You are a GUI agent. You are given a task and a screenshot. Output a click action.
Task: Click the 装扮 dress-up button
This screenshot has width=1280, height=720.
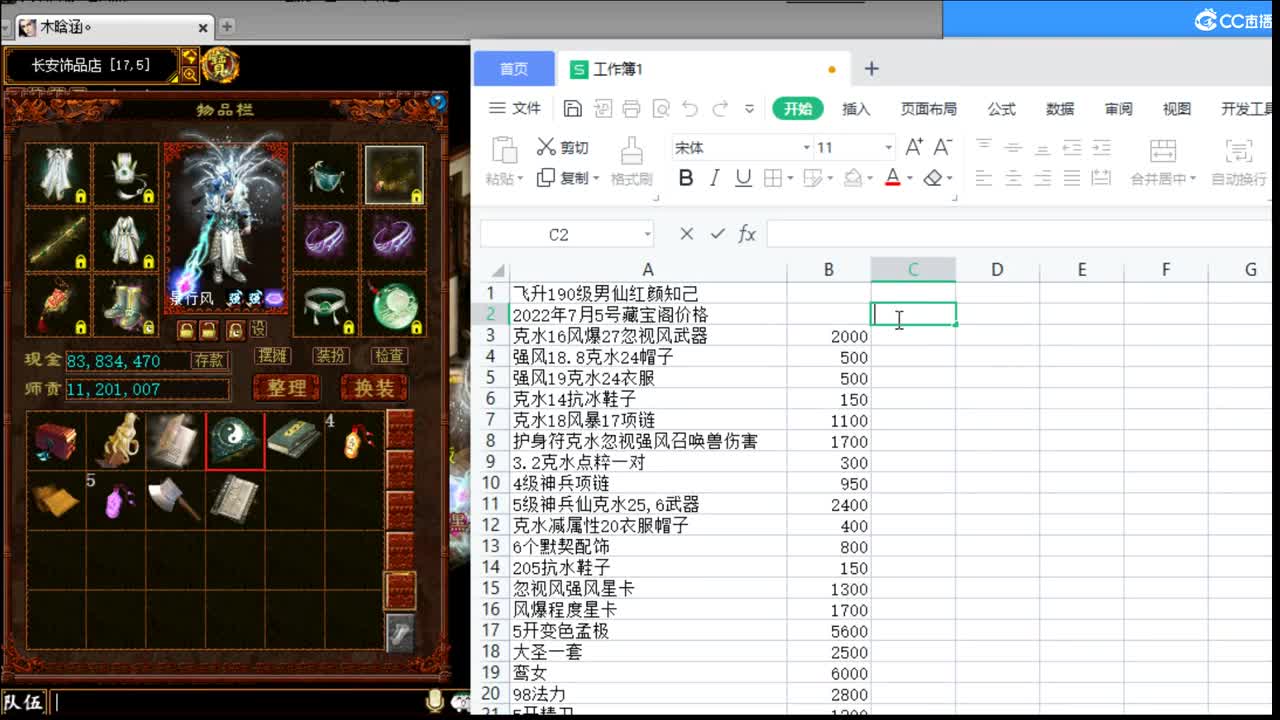click(x=330, y=356)
